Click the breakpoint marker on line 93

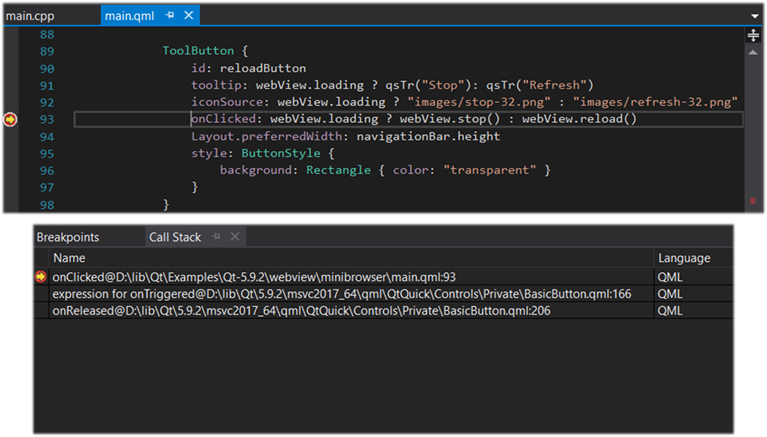[11, 119]
